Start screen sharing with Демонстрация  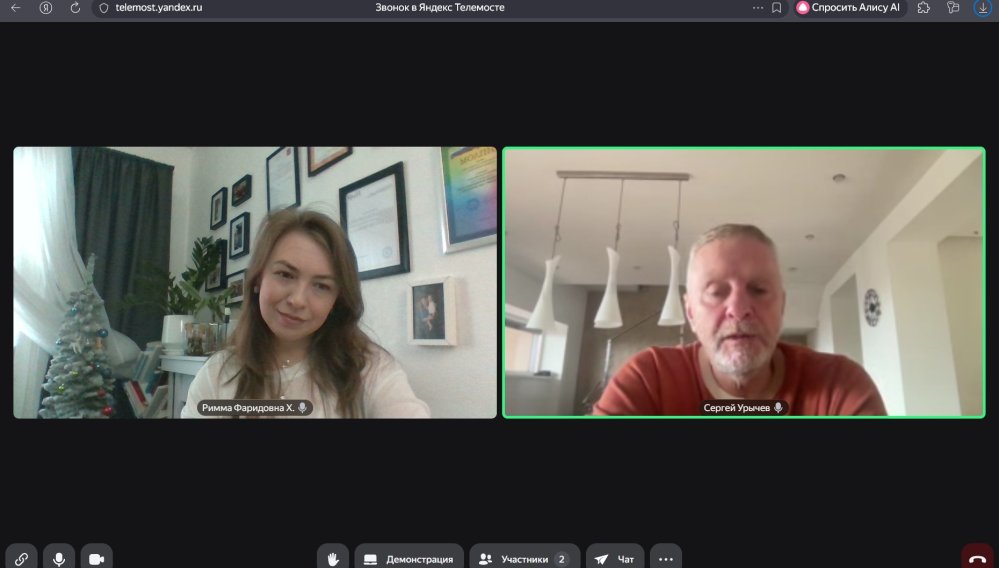coord(409,558)
